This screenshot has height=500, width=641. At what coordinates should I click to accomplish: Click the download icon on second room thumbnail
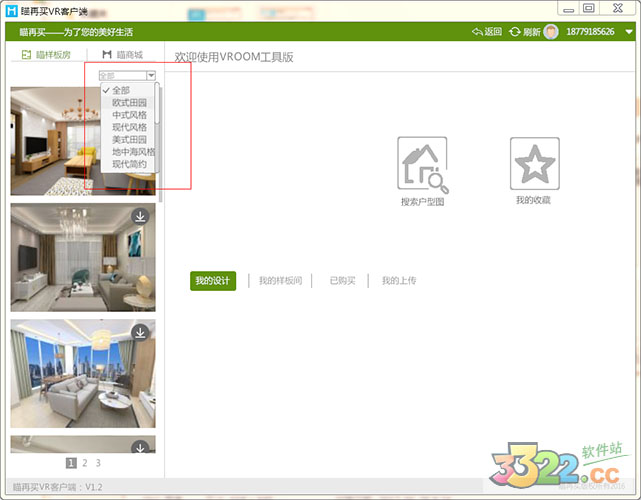[x=140, y=217]
